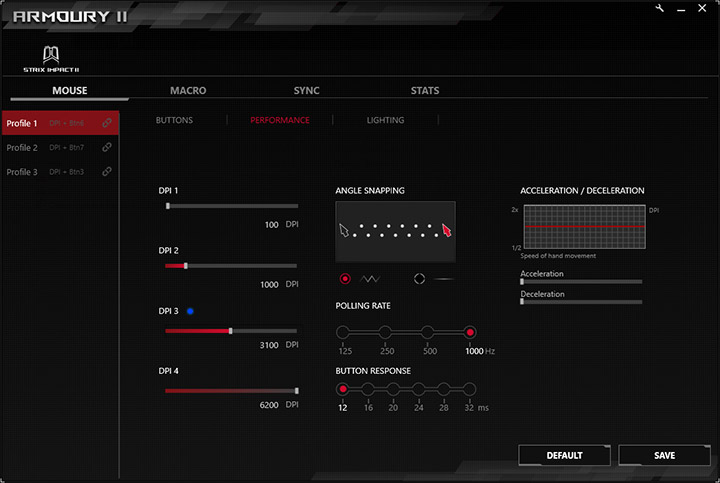Select 12 ms button response
This screenshot has height=483, width=720.
tap(343, 389)
